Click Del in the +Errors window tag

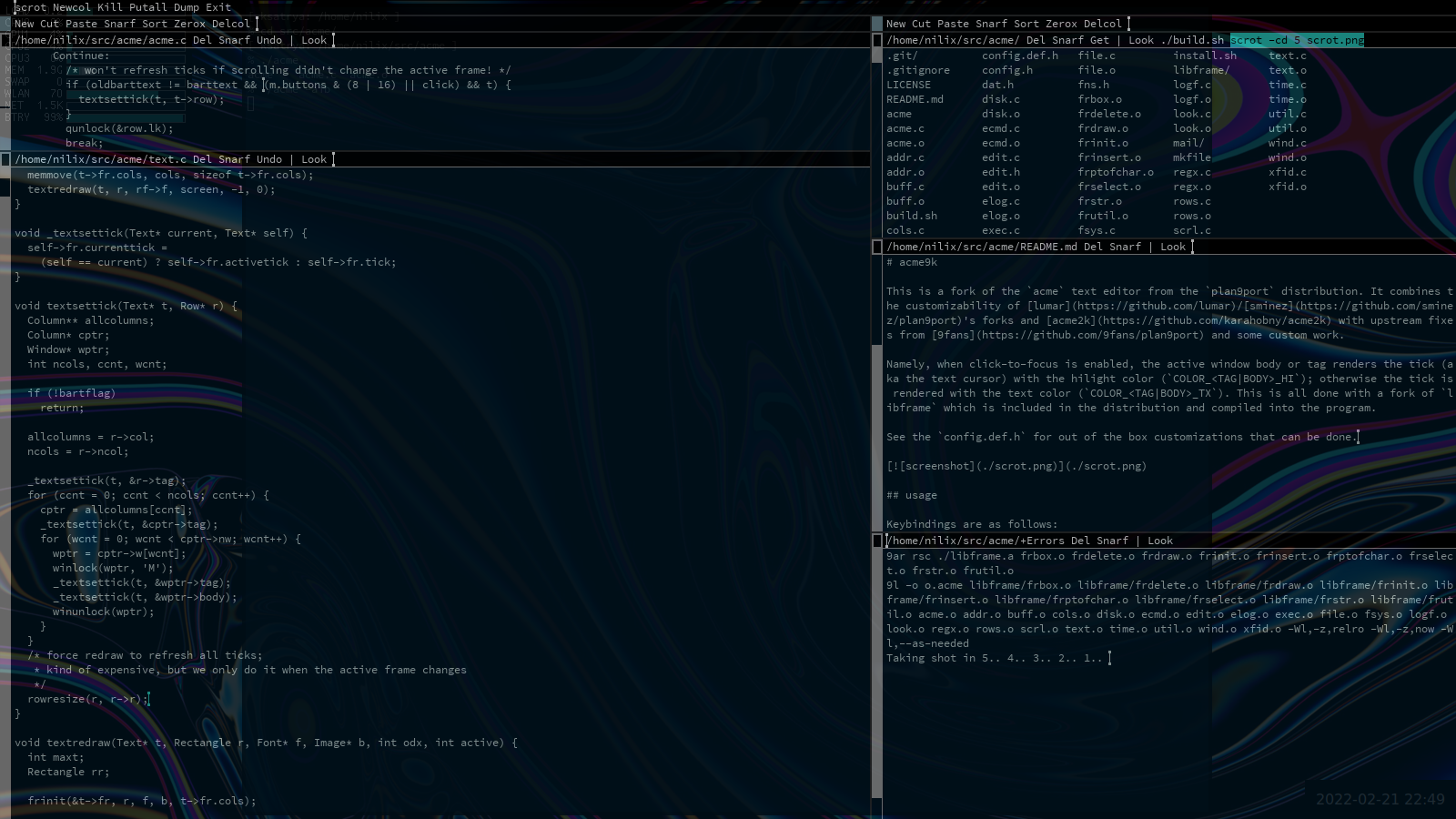[1080, 541]
